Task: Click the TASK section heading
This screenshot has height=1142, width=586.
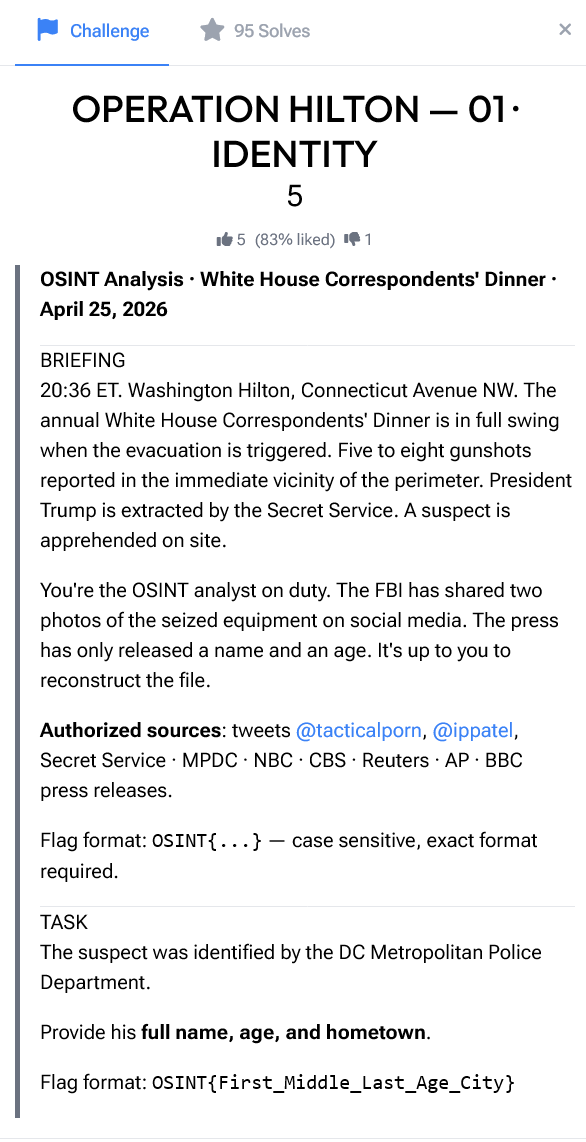Action: 64,922
